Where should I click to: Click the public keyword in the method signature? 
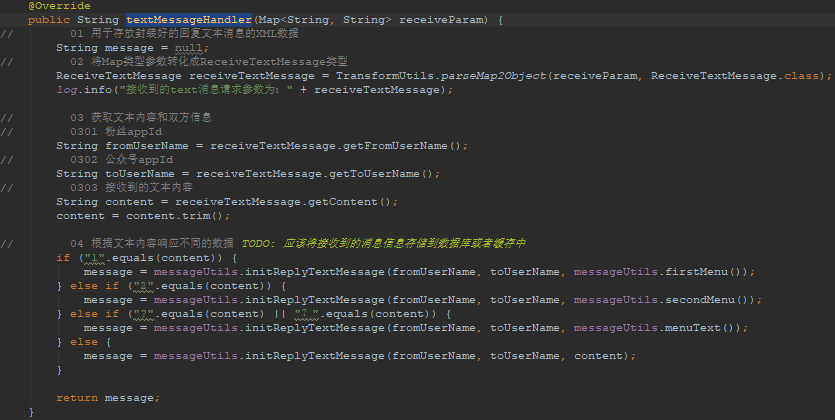pyautogui.click(x=49, y=20)
